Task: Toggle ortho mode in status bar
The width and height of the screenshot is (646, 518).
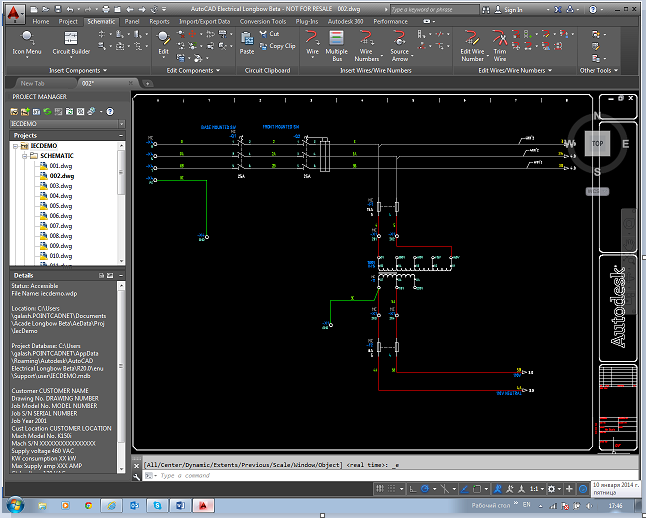Action: pos(412,489)
